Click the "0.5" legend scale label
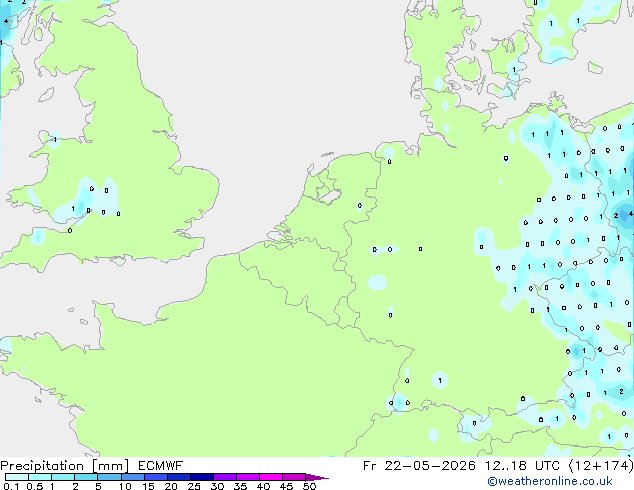Image resolution: width=634 pixels, height=490 pixels. point(35,486)
